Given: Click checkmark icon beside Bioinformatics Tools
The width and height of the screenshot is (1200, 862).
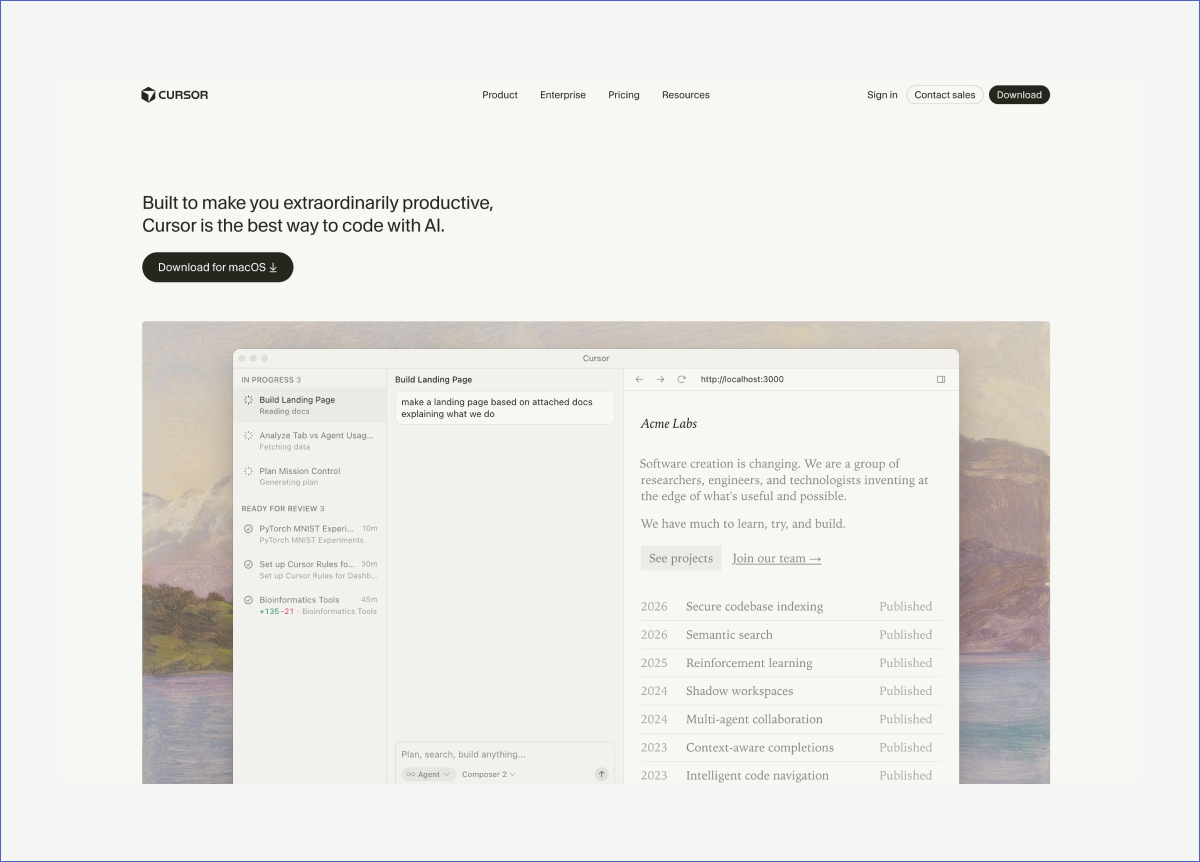Looking at the screenshot, I should click(248, 600).
